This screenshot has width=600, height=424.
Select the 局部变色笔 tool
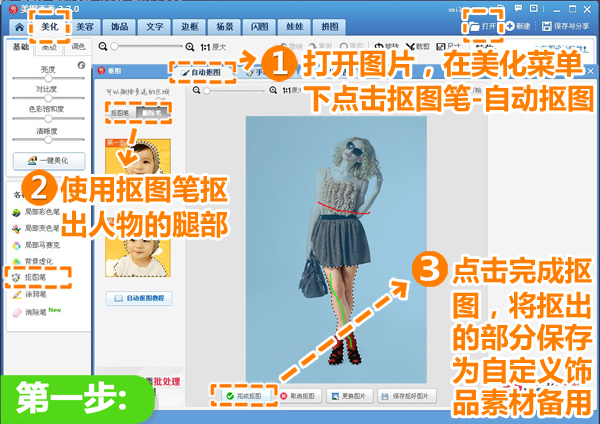click(36, 228)
